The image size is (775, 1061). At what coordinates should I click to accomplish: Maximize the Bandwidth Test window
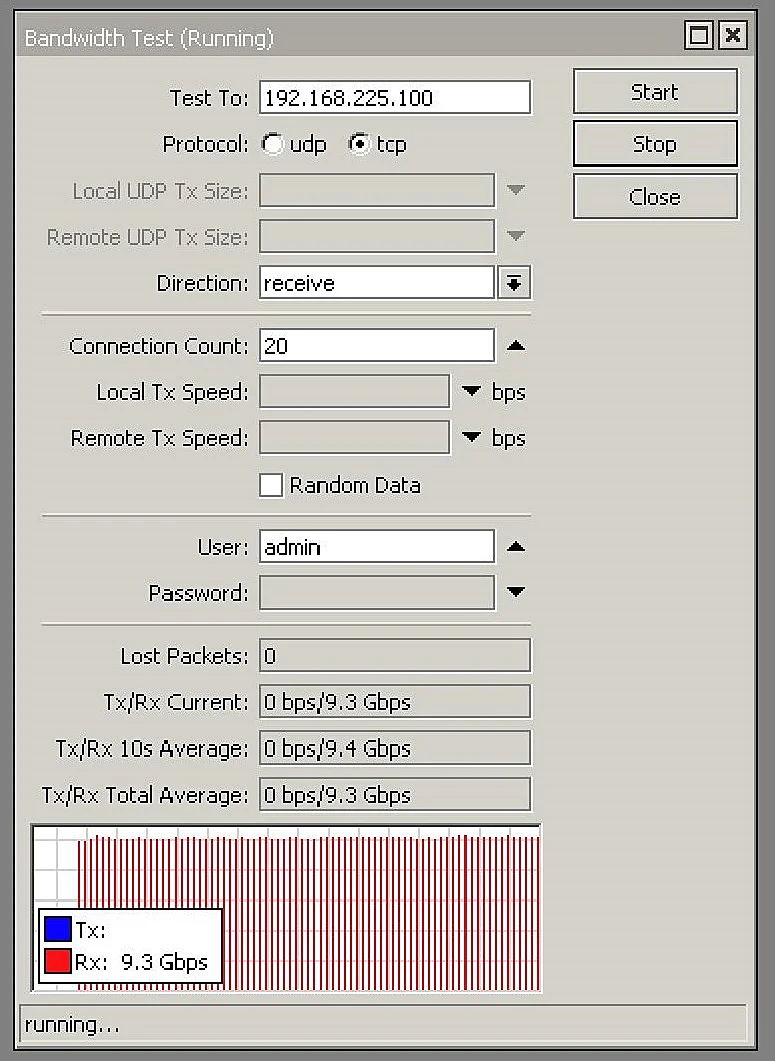700,37
